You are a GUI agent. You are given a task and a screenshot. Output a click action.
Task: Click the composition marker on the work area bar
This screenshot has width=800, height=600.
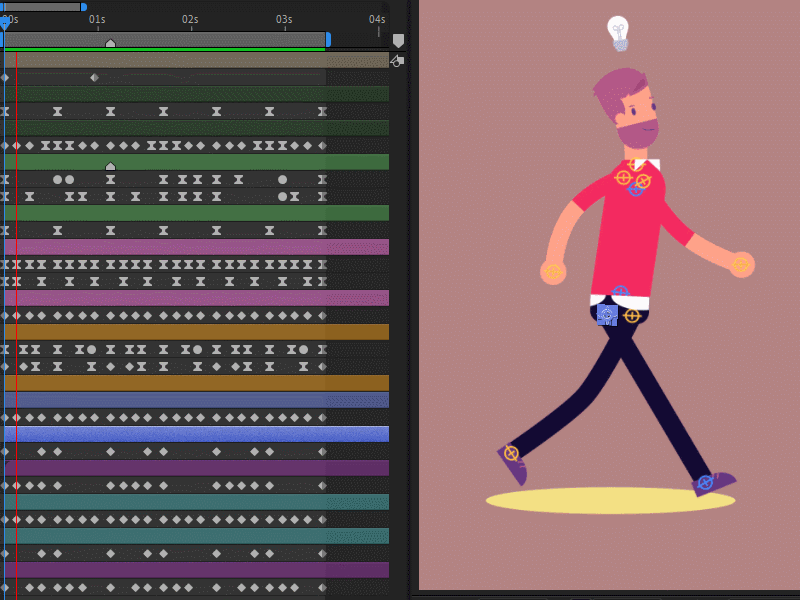pyautogui.click(x=110, y=43)
